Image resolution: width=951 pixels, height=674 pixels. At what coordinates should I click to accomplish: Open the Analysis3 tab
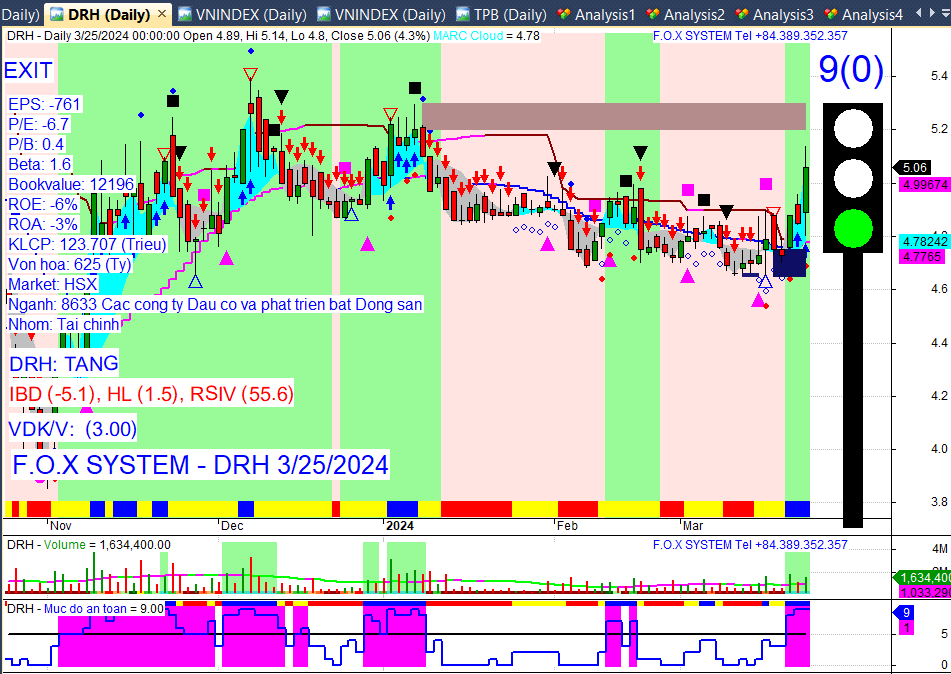tap(775, 14)
